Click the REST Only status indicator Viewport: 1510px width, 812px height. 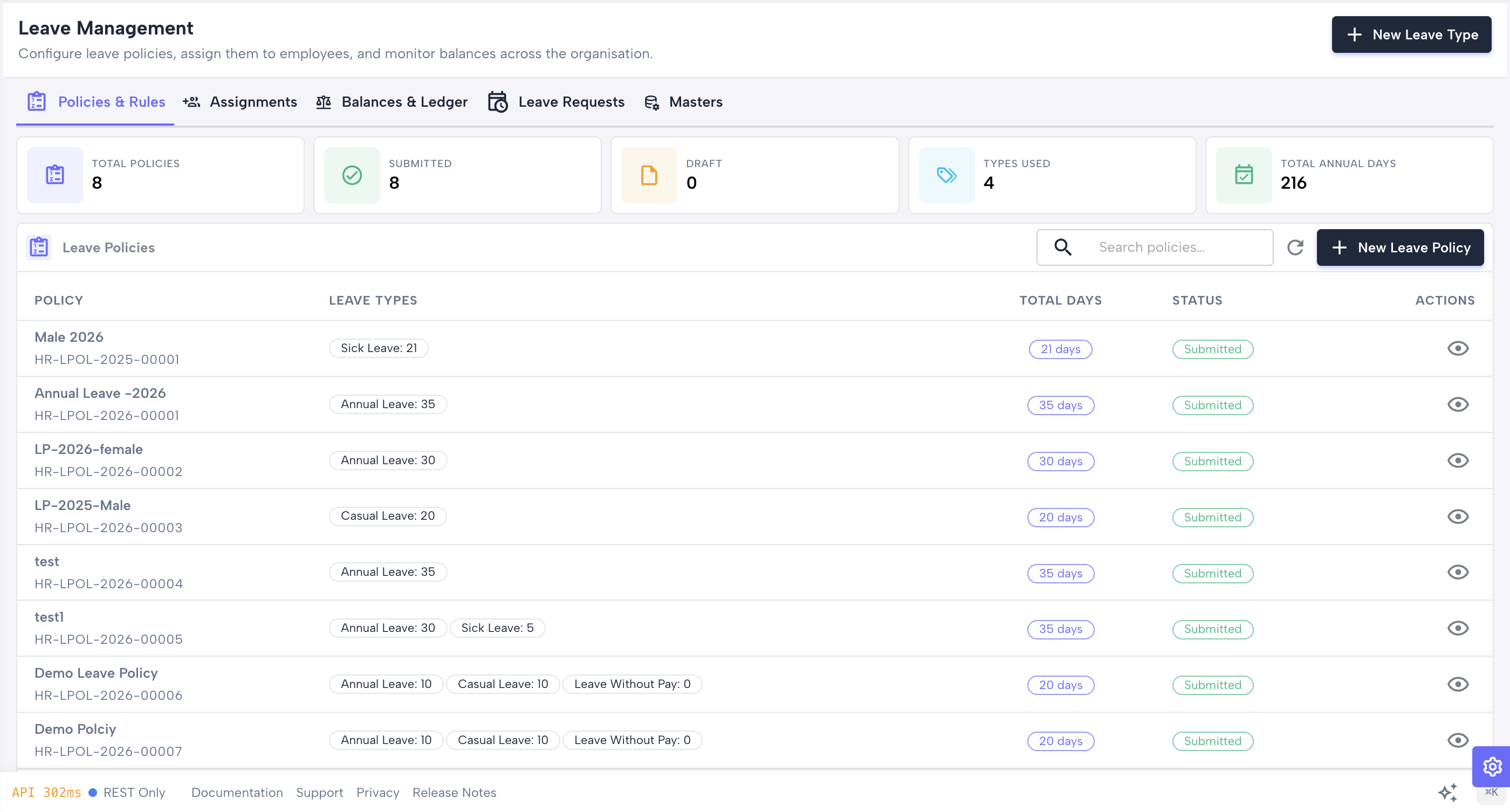click(127, 792)
